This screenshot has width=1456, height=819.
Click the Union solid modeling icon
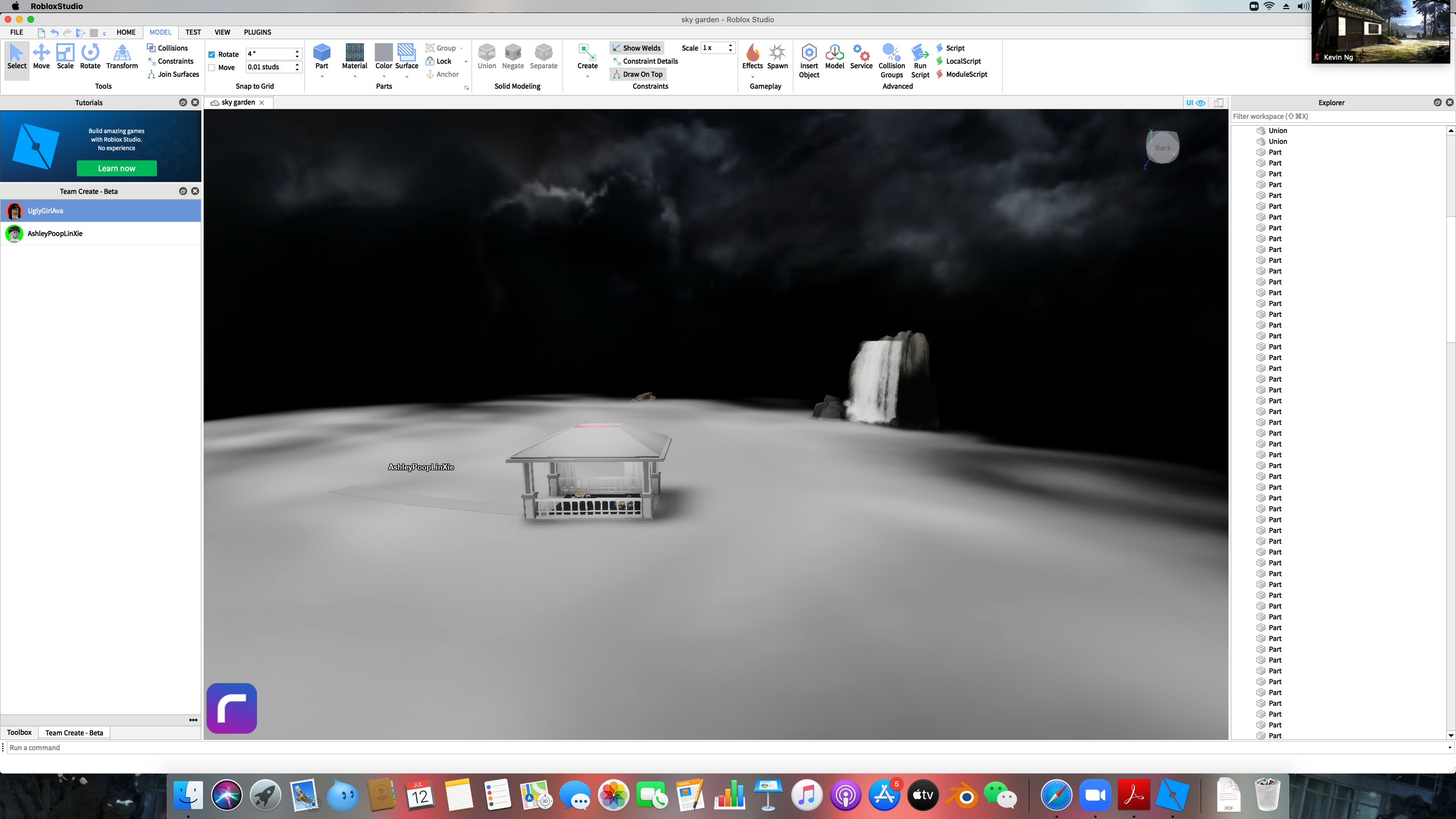(x=486, y=53)
